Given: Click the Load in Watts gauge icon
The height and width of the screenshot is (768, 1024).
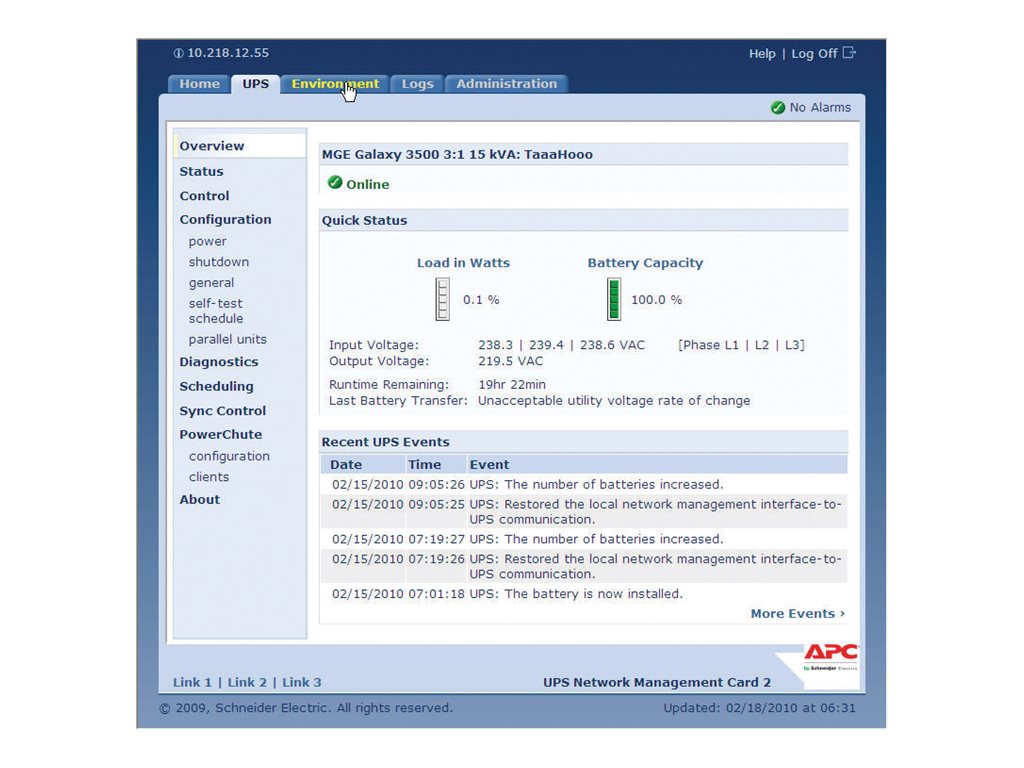Looking at the screenshot, I should (442, 299).
